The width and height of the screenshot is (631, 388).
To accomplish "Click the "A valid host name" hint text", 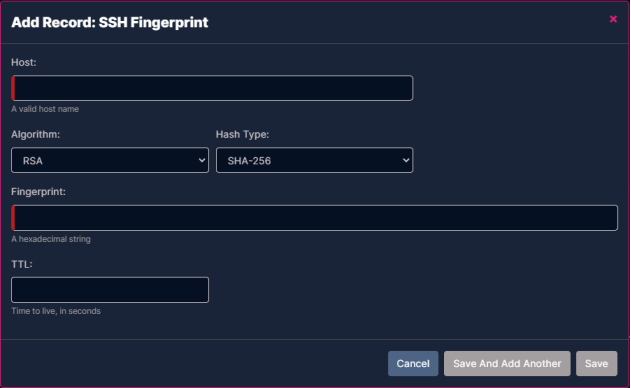I will pyautogui.click(x=45, y=109).
